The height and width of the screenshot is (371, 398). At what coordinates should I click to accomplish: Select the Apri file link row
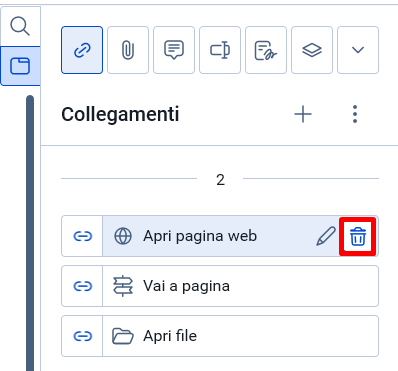(220, 336)
